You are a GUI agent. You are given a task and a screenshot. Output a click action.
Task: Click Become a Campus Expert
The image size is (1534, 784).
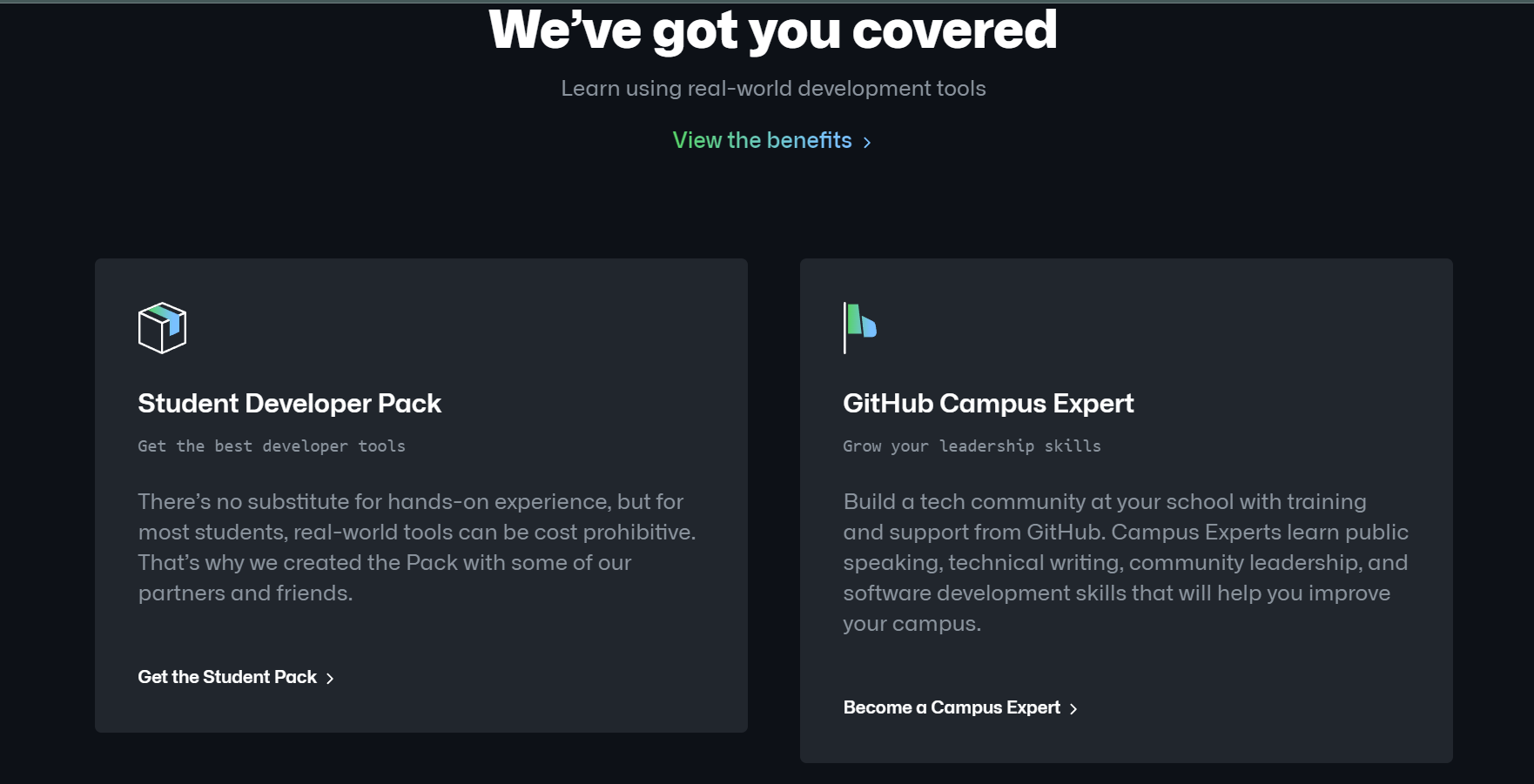point(952,707)
